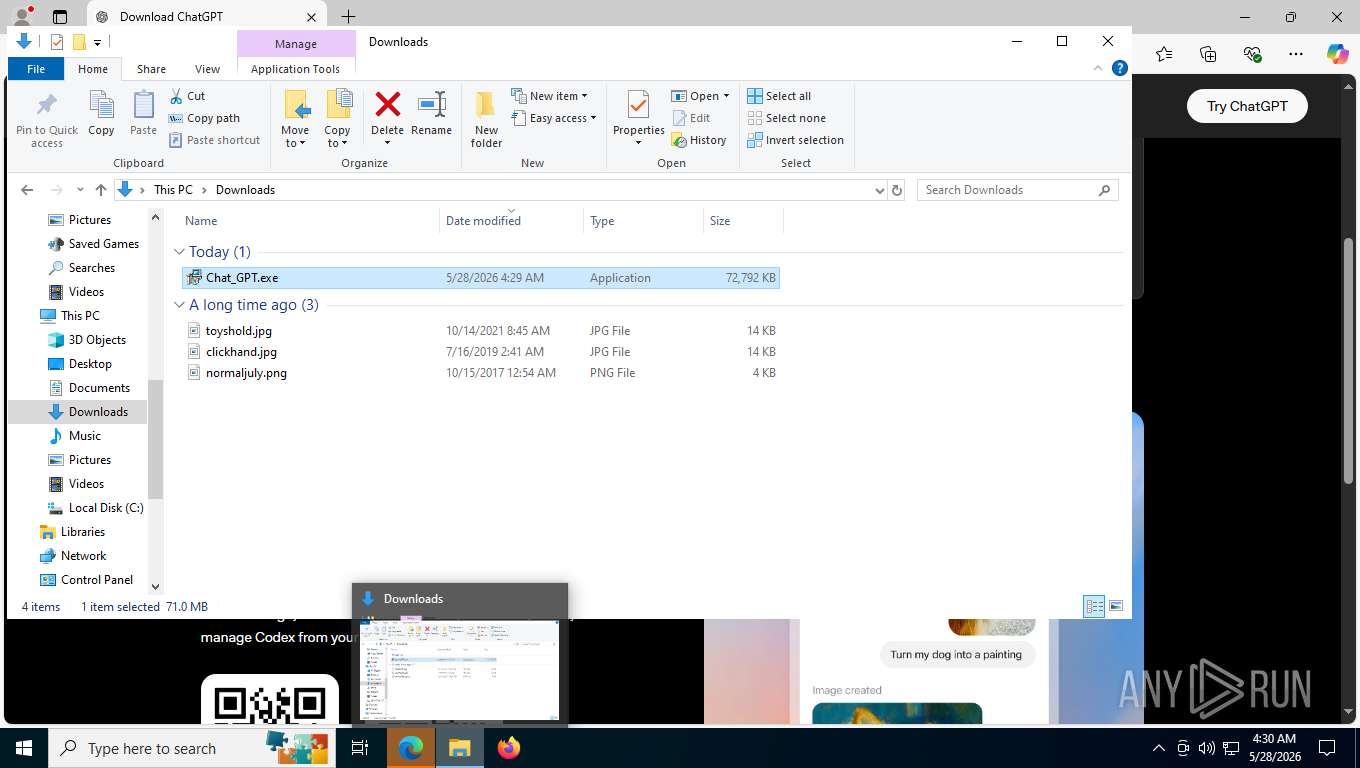Open the Application Tools tab
Image resolution: width=1360 pixels, height=768 pixels.
[x=295, y=69]
